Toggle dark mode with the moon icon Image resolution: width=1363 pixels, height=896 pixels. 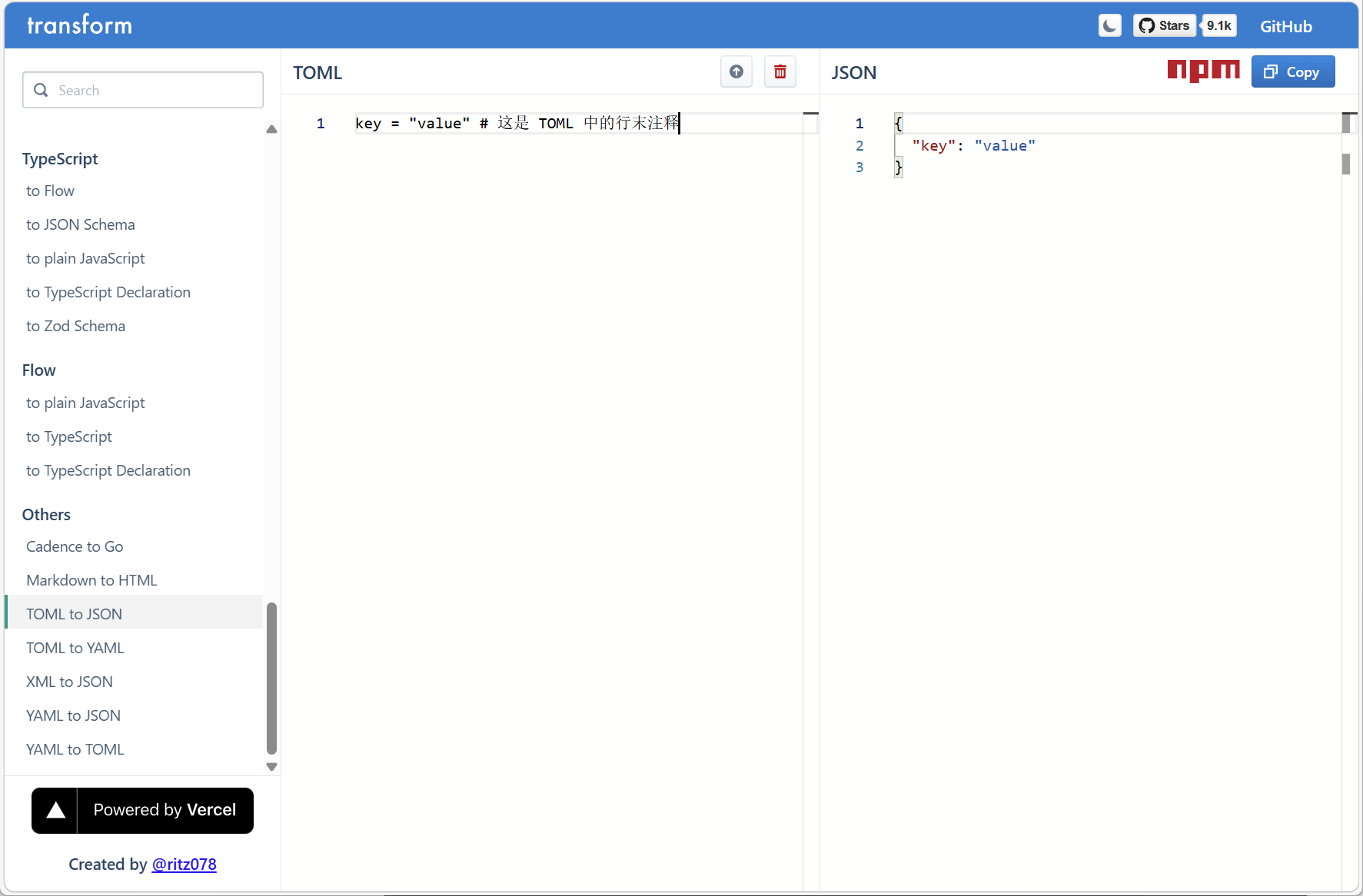(1109, 26)
